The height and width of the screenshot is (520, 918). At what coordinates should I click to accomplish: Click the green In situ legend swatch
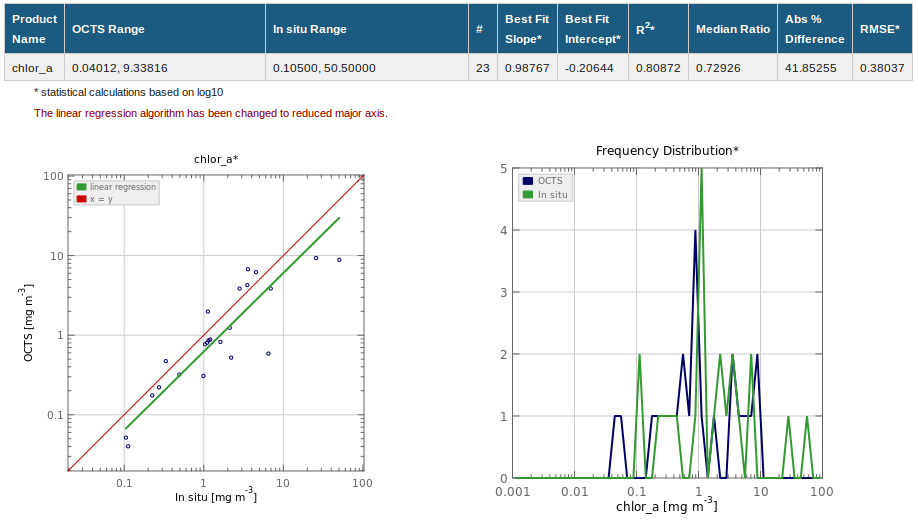(x=527, y=194)
